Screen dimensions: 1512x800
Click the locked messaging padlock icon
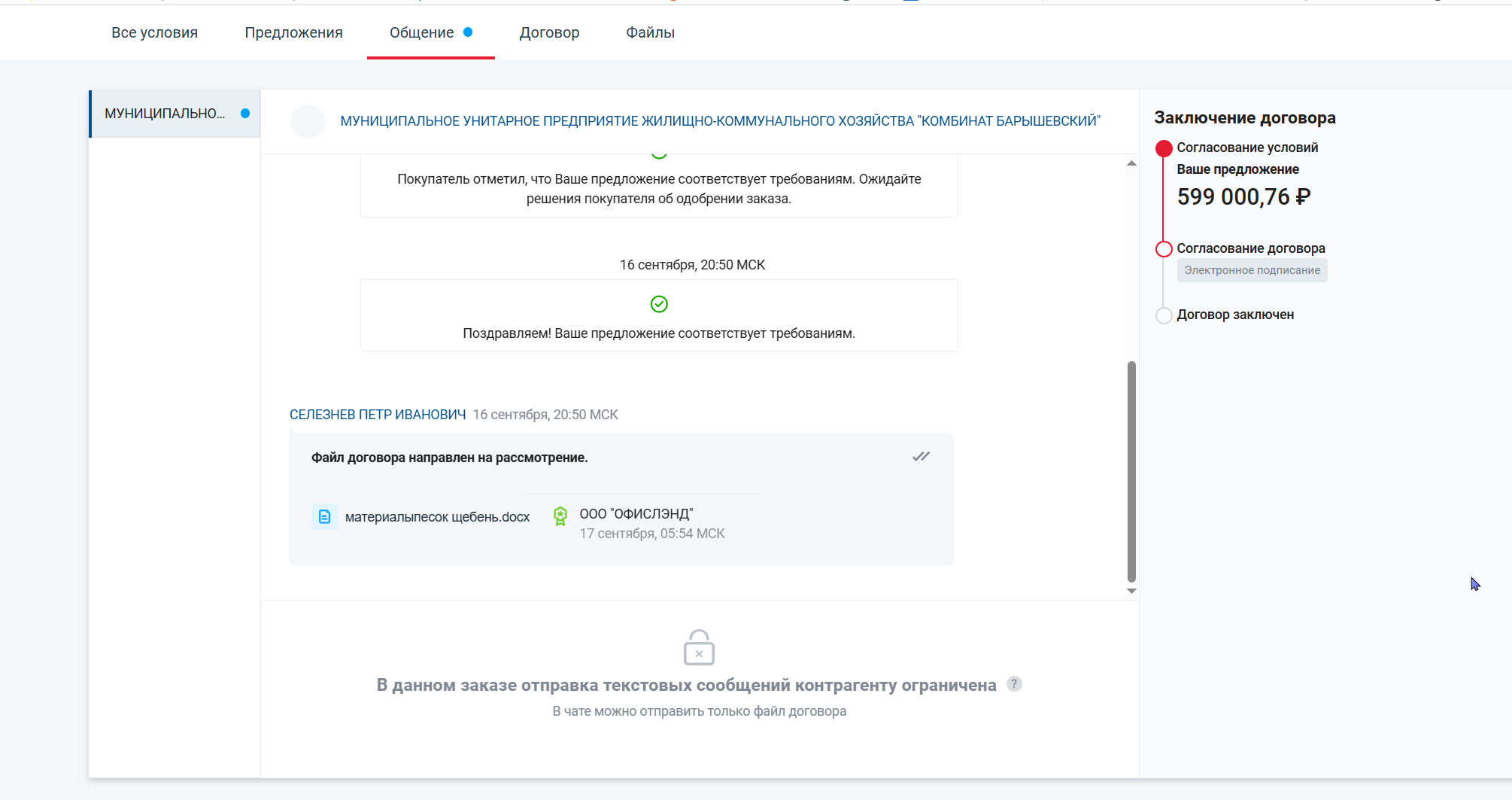(x=699, y=648)
